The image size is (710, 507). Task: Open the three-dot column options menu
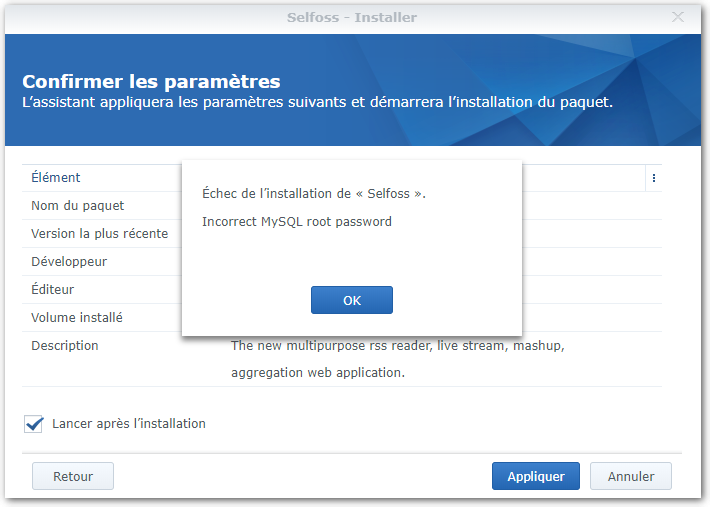[653, 178]
